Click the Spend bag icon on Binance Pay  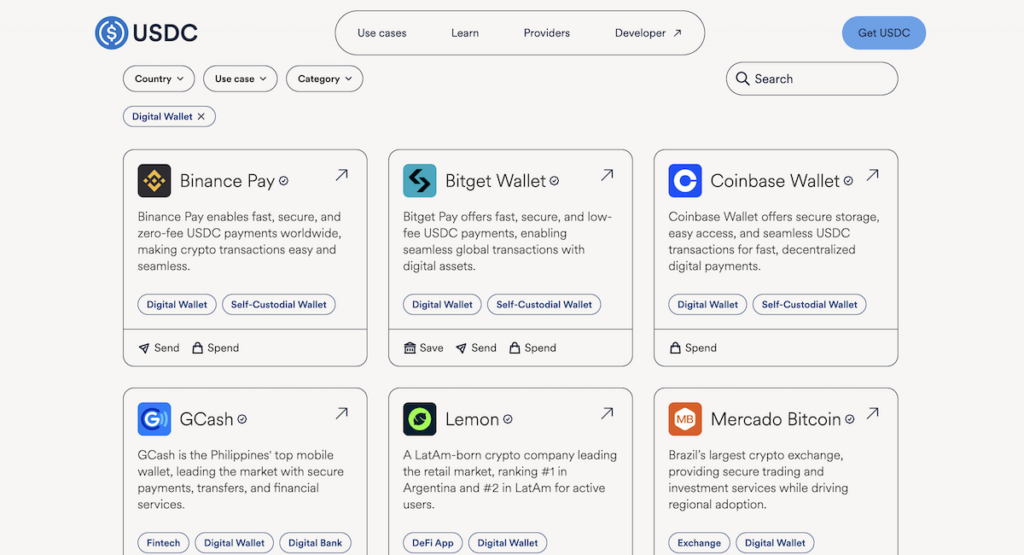tap(197, 348)
